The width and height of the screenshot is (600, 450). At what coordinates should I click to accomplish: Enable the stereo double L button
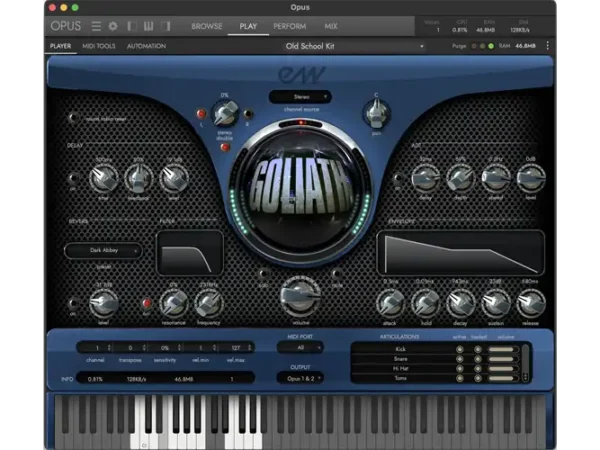coord(201,114)
